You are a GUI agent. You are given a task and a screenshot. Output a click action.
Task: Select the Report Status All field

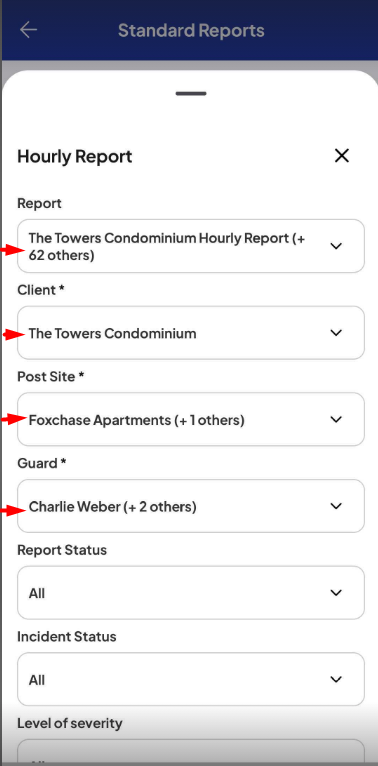191,593
